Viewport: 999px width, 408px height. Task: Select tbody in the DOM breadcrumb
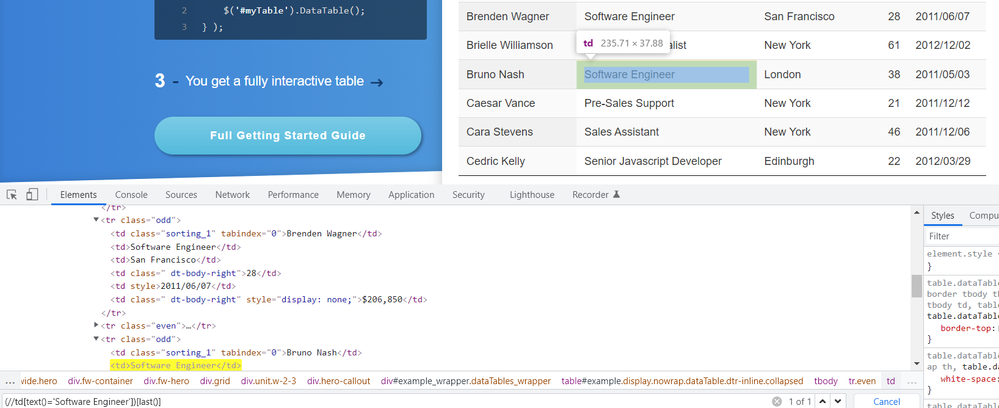pos(826,381)
